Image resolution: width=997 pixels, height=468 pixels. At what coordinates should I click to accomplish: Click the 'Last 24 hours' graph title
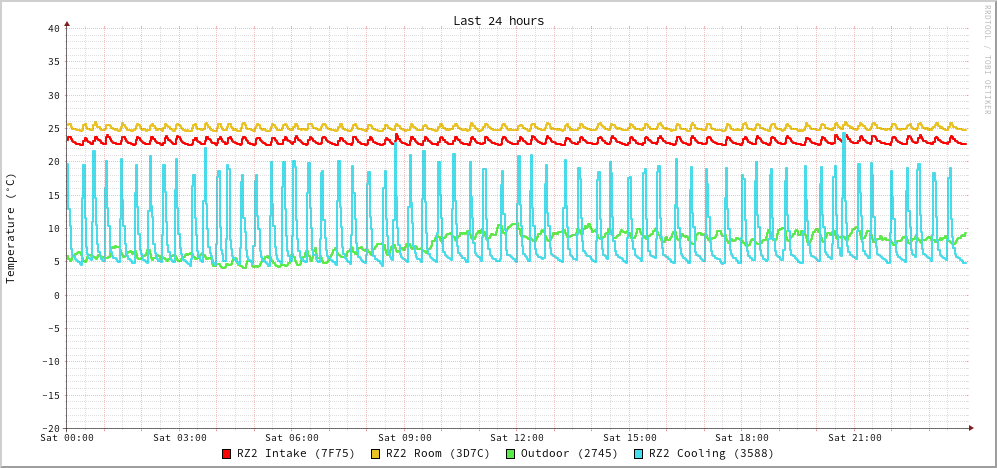pos(498,21)
